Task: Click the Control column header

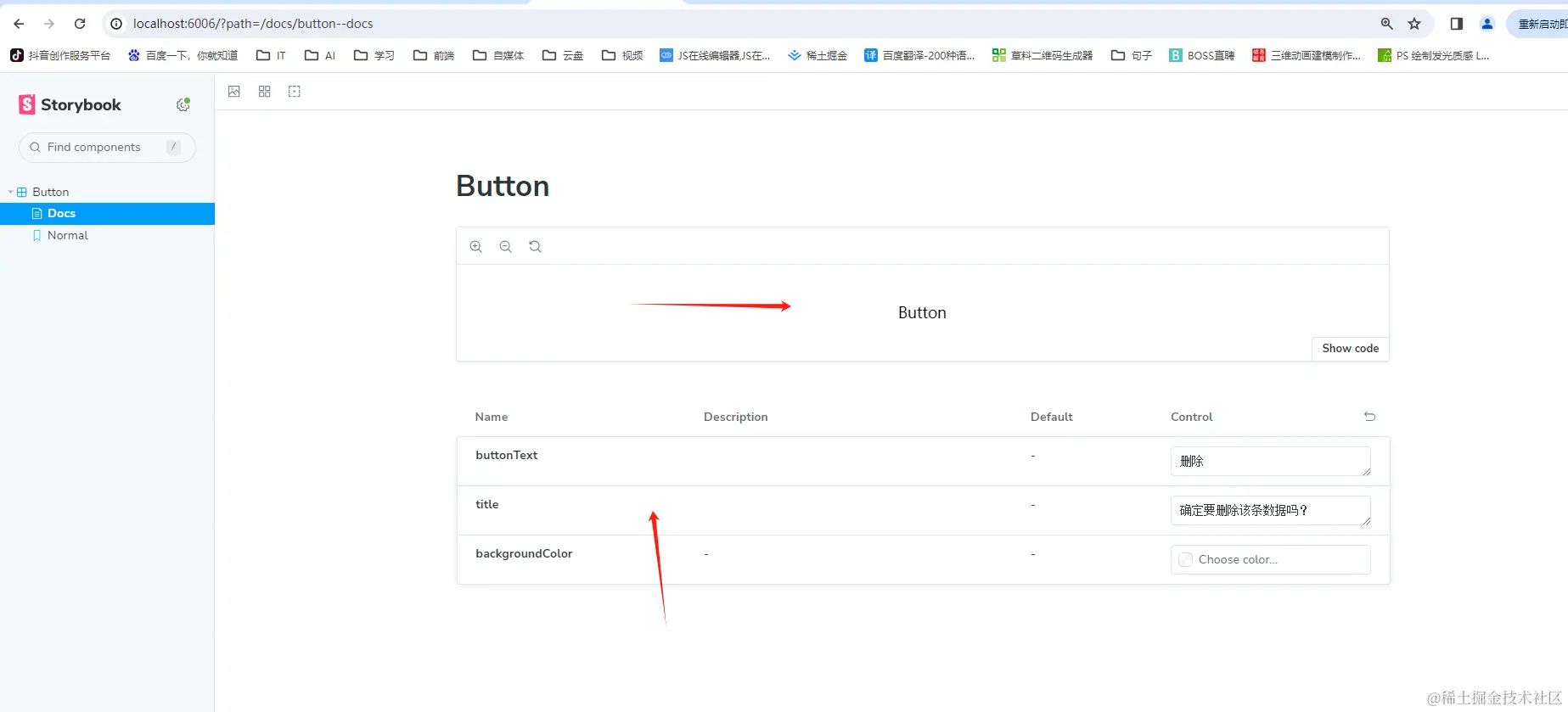Action: (1192, 418)
